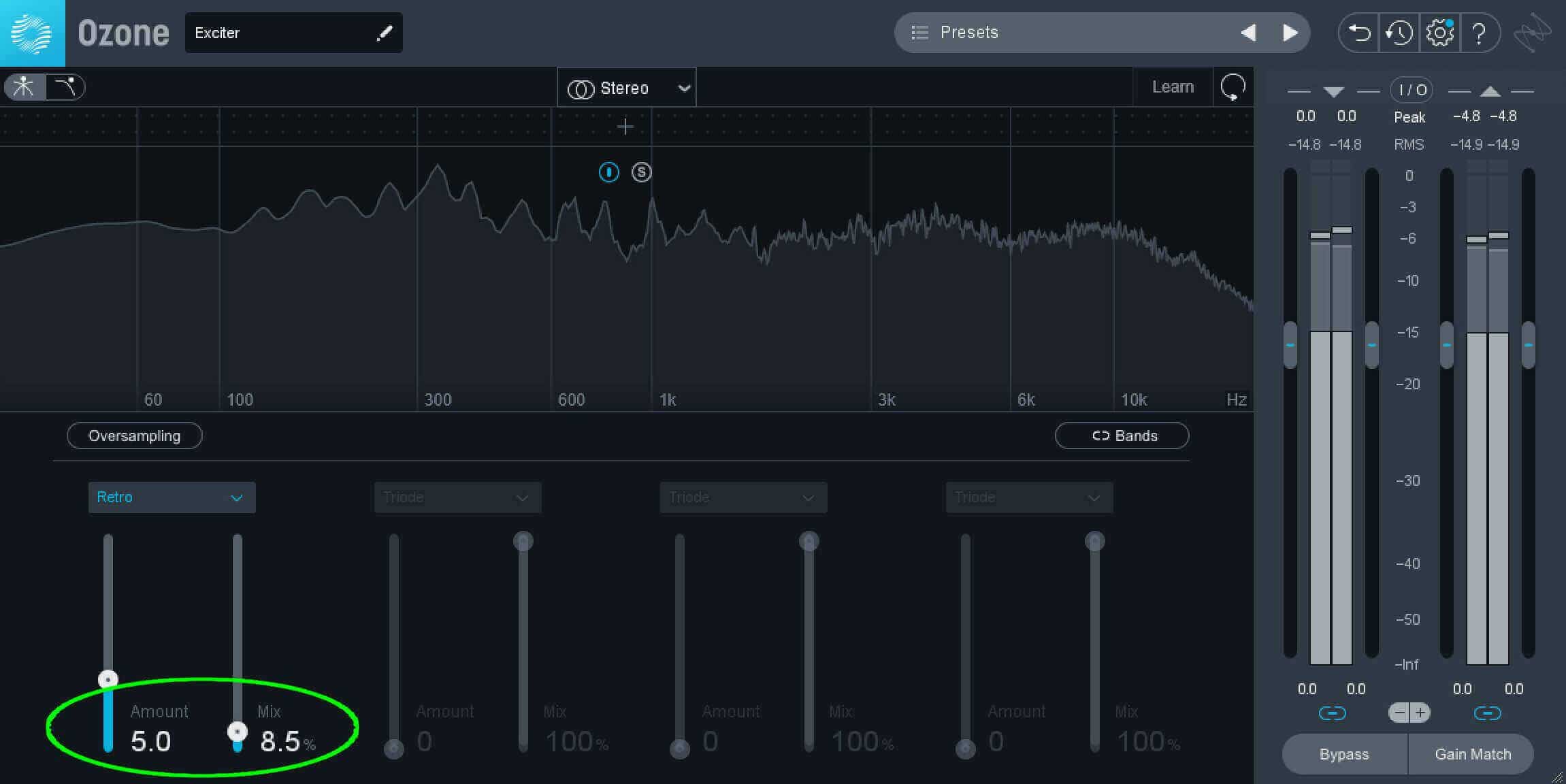Click right input gain fader handle
Image resolution: width=1566 pixels, height=784 pixels.
coord(1371,345)
